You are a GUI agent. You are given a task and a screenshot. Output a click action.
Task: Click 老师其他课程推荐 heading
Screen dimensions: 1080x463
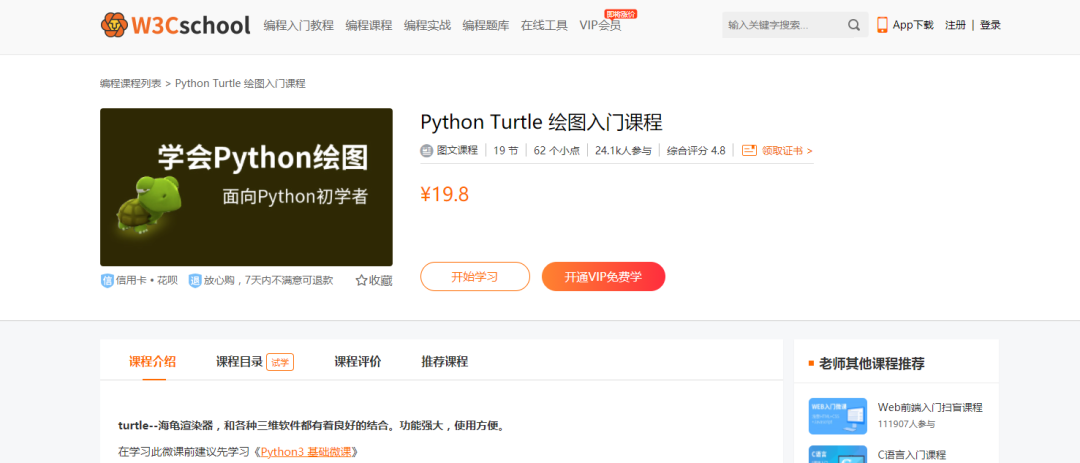[871, 363]
